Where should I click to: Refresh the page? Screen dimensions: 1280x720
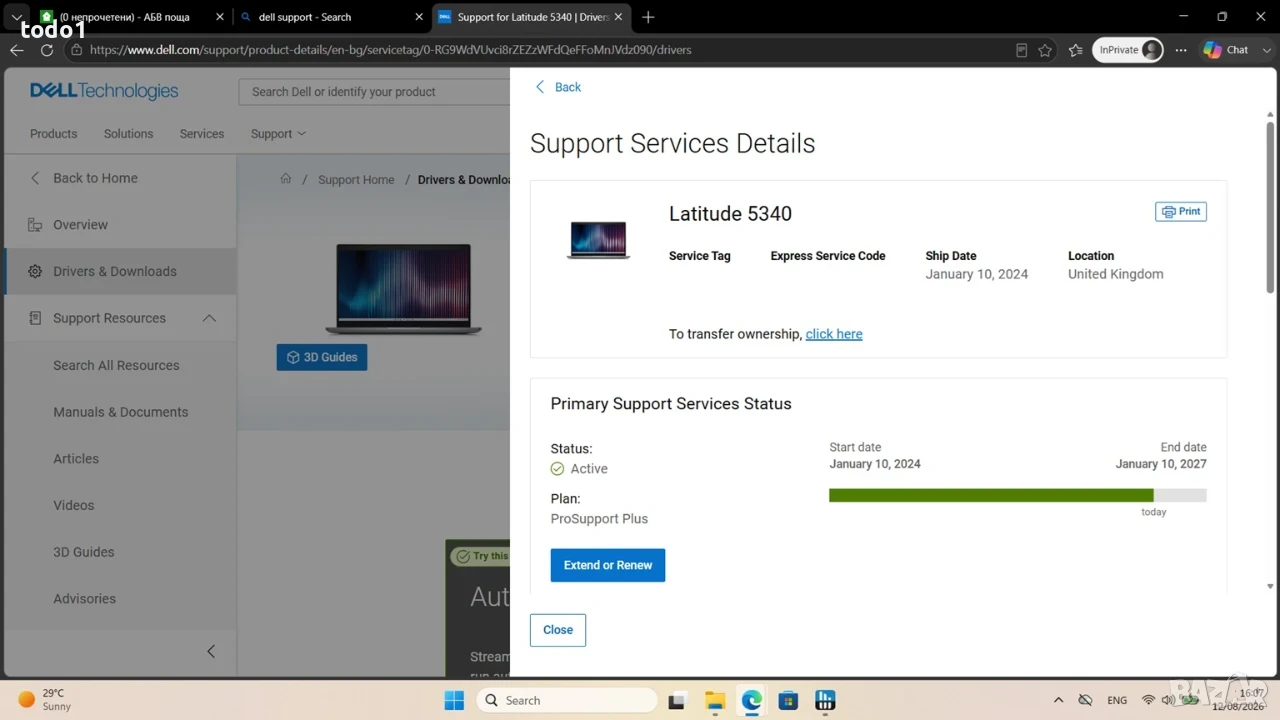(46, 50)
